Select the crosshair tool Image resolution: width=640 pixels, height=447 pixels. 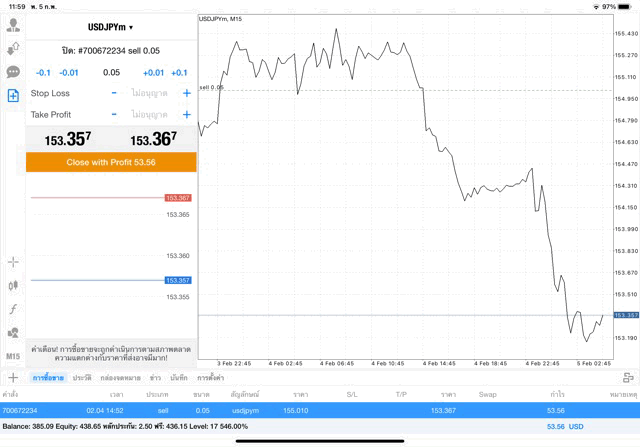(x=13, y=262)
